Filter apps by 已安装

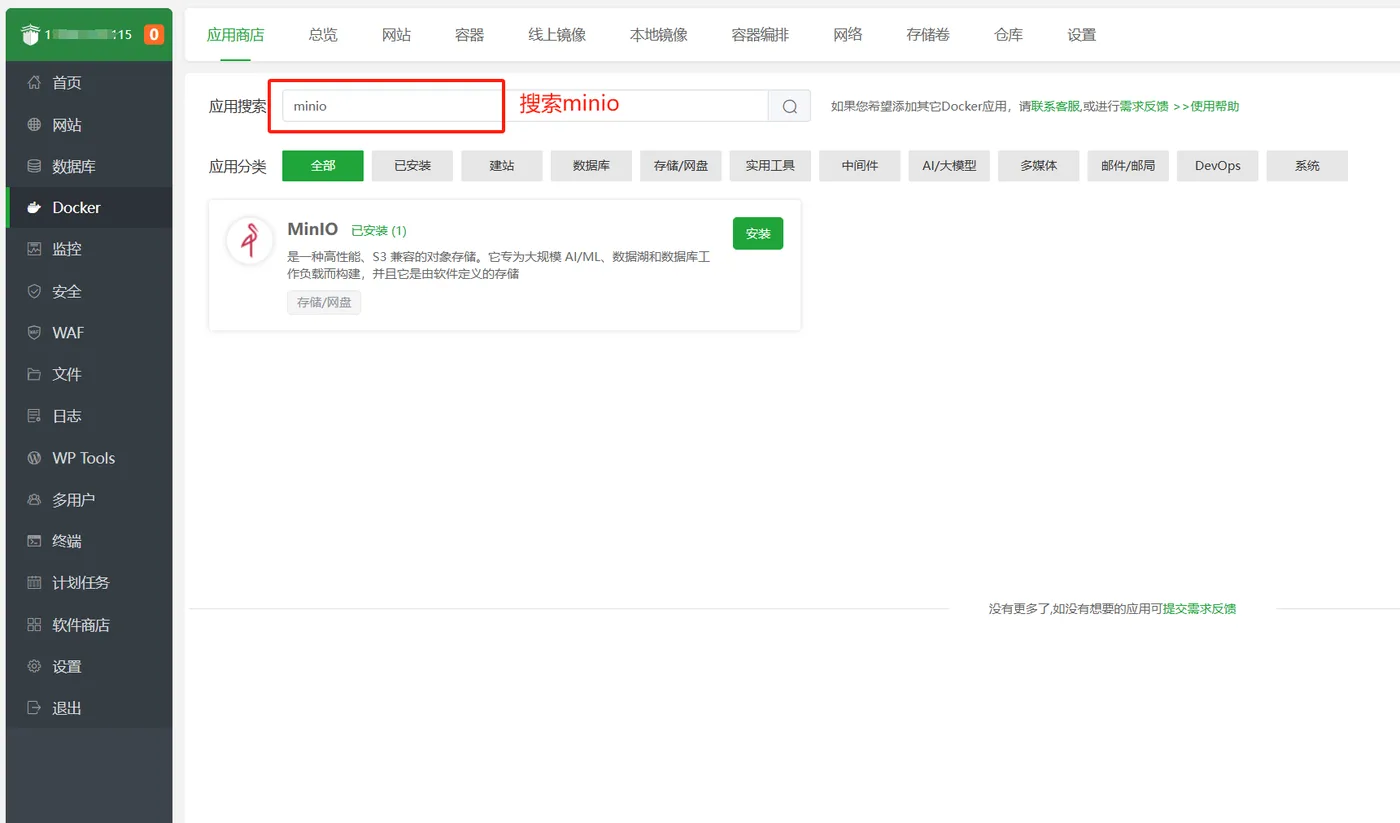coord(412,166)
